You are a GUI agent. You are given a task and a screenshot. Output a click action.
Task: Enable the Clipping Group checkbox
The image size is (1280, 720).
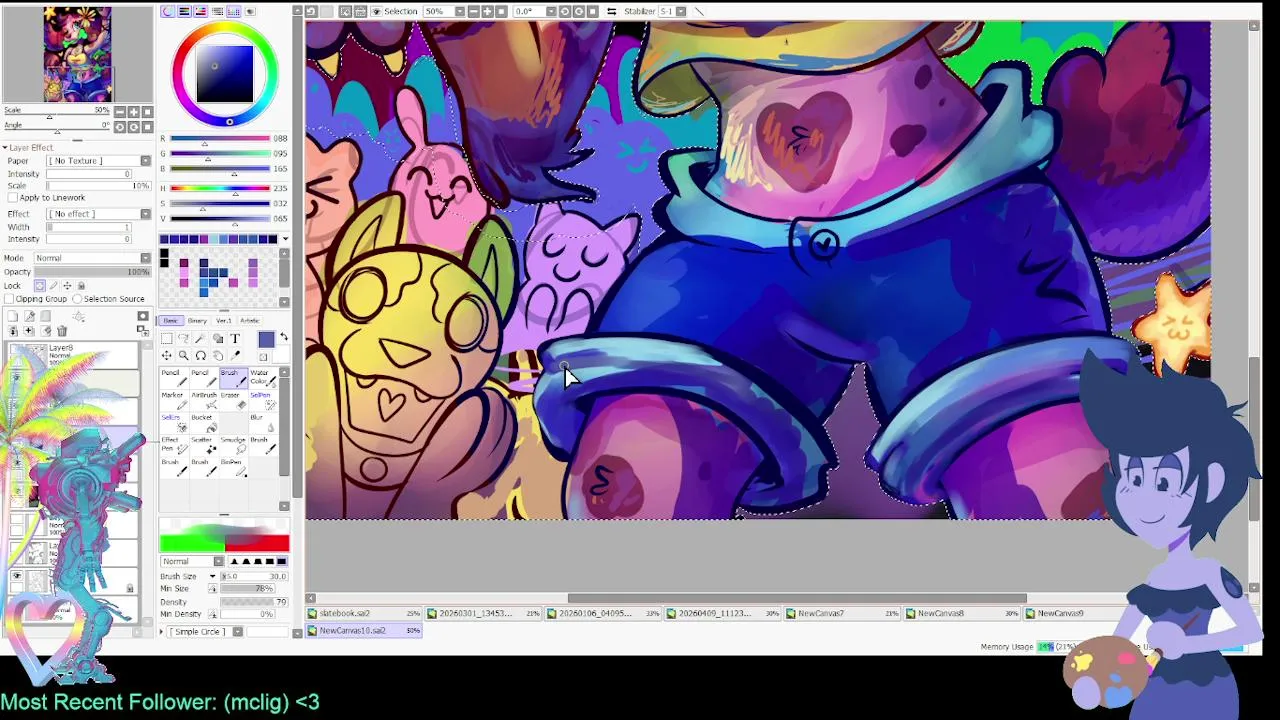(10, 299)
